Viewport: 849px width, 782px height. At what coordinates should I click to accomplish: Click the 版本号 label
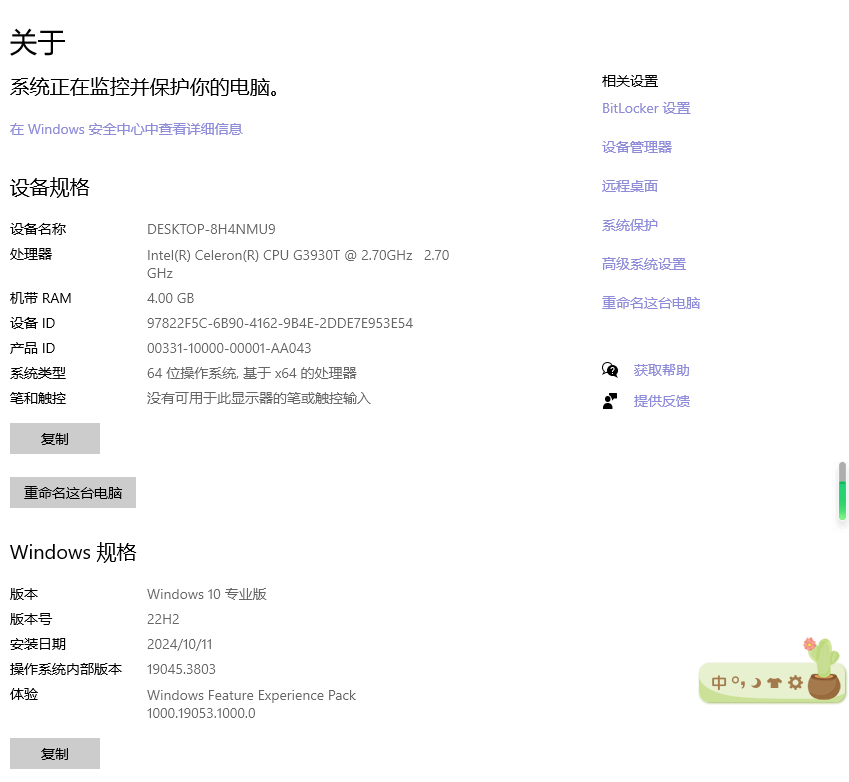(31, 619)
